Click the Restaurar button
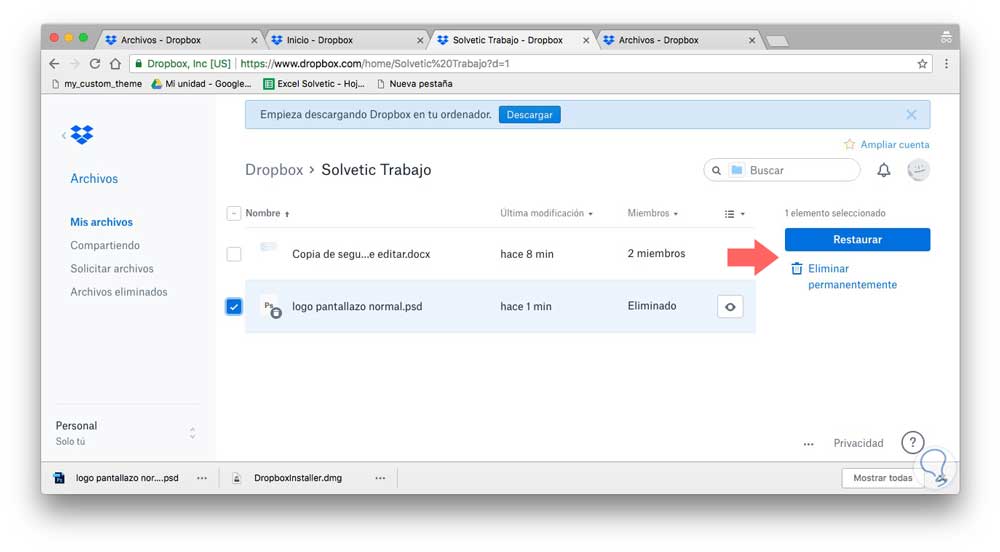The image size is (1000, 552). coord(857,240)
